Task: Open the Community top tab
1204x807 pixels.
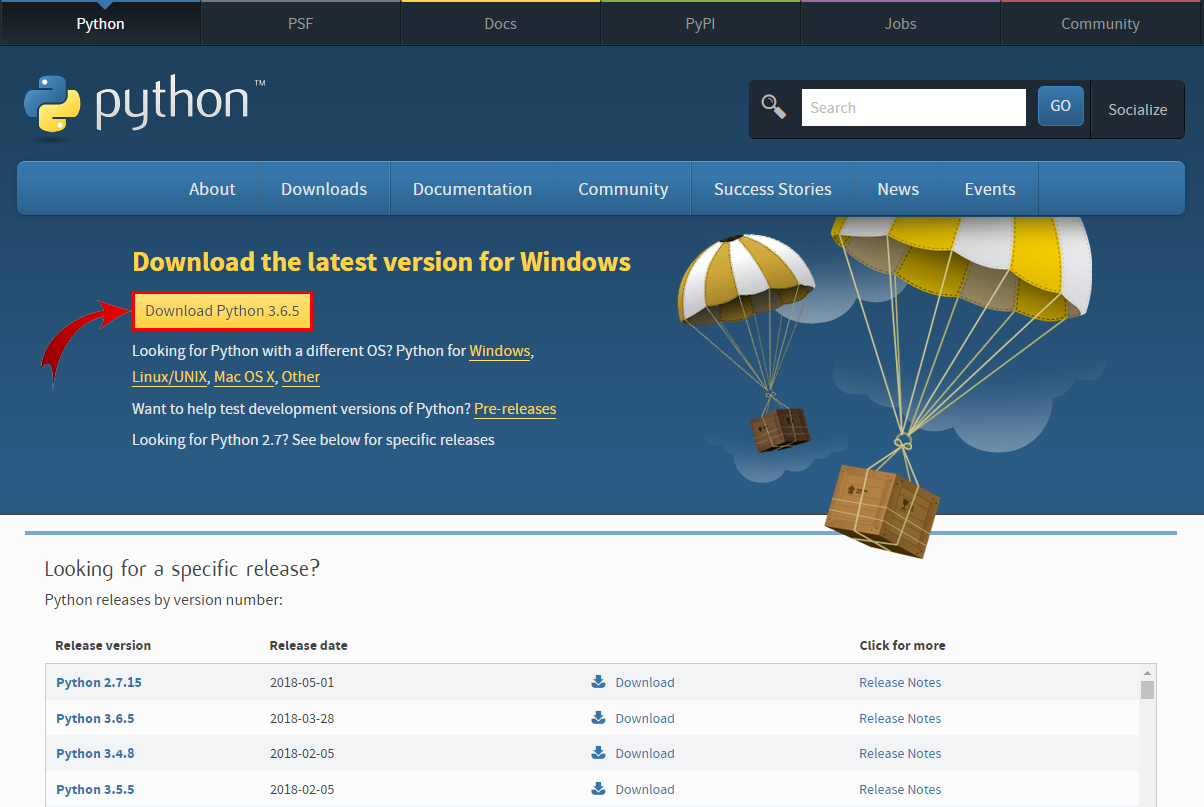Action: coord(1101,23)
